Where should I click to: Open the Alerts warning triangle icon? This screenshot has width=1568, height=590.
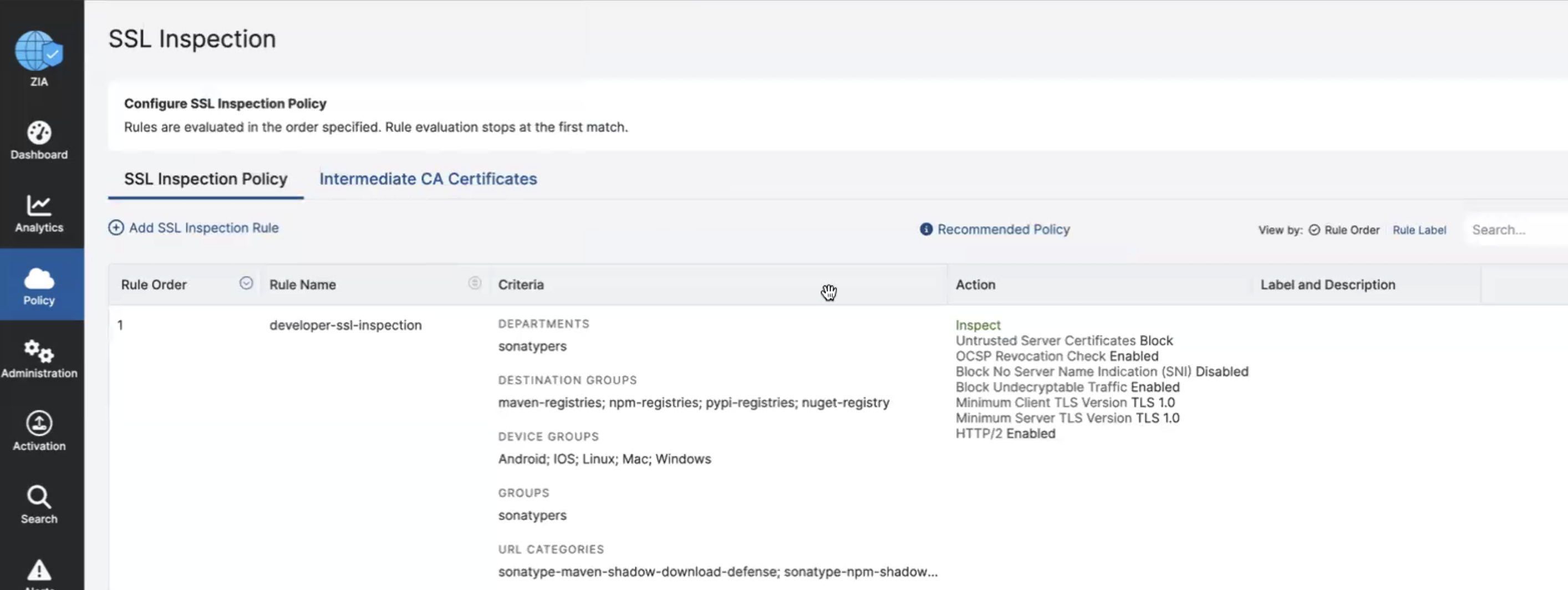point(39,571)
